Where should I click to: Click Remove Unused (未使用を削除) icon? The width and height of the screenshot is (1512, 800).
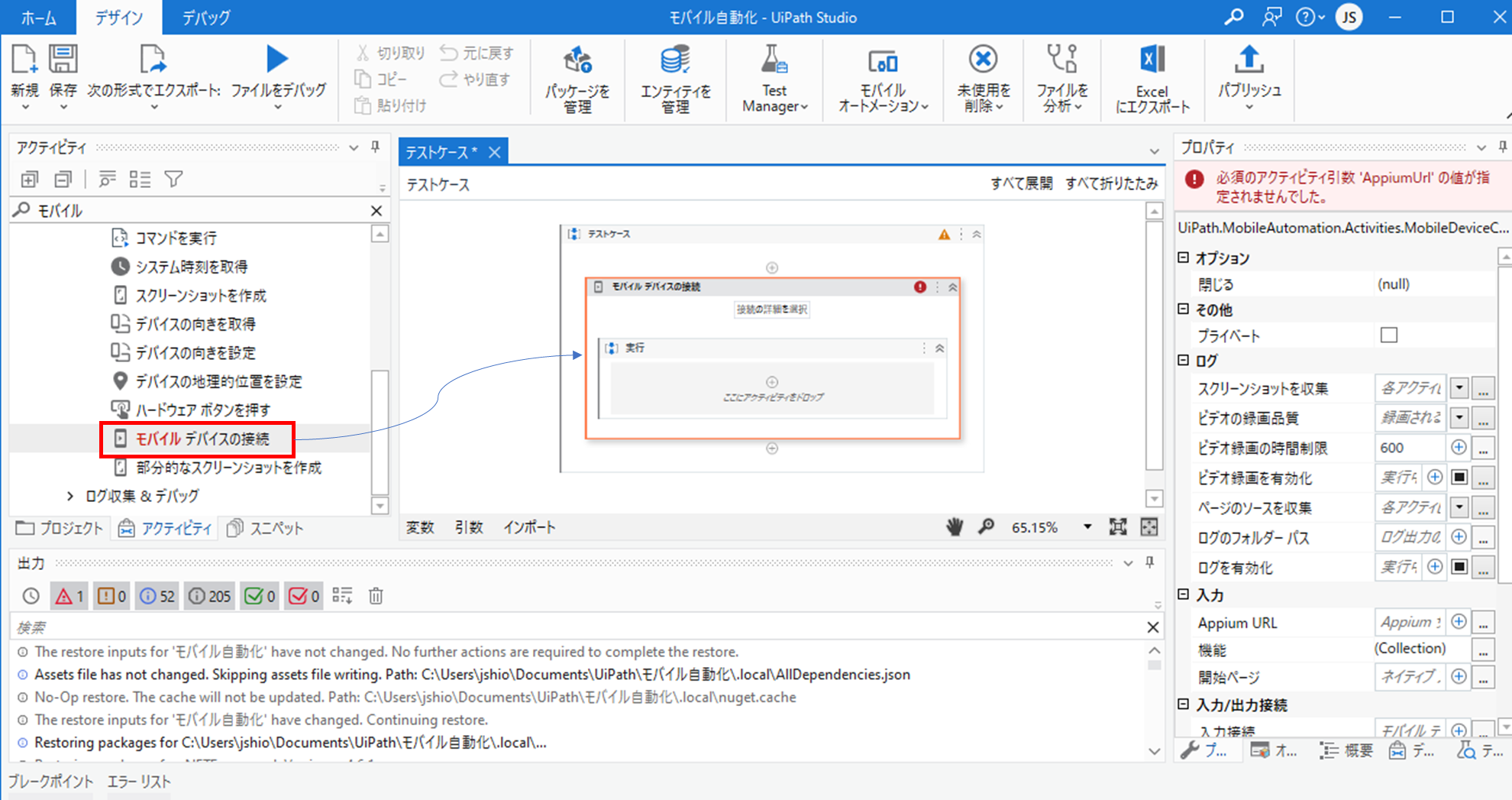coord(984,59)
